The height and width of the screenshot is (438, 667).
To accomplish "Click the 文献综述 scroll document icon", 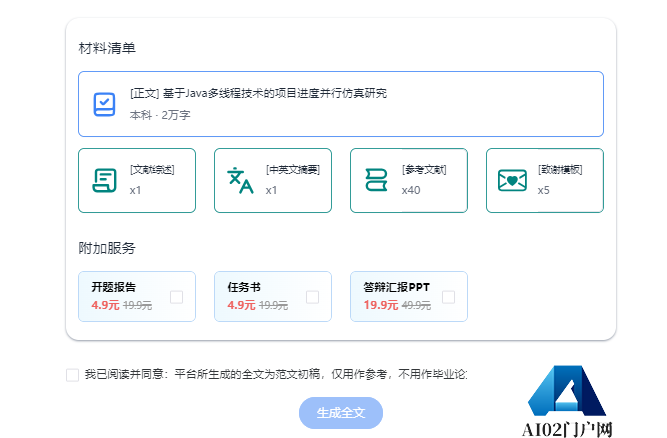I will click(x=104, y=181).
